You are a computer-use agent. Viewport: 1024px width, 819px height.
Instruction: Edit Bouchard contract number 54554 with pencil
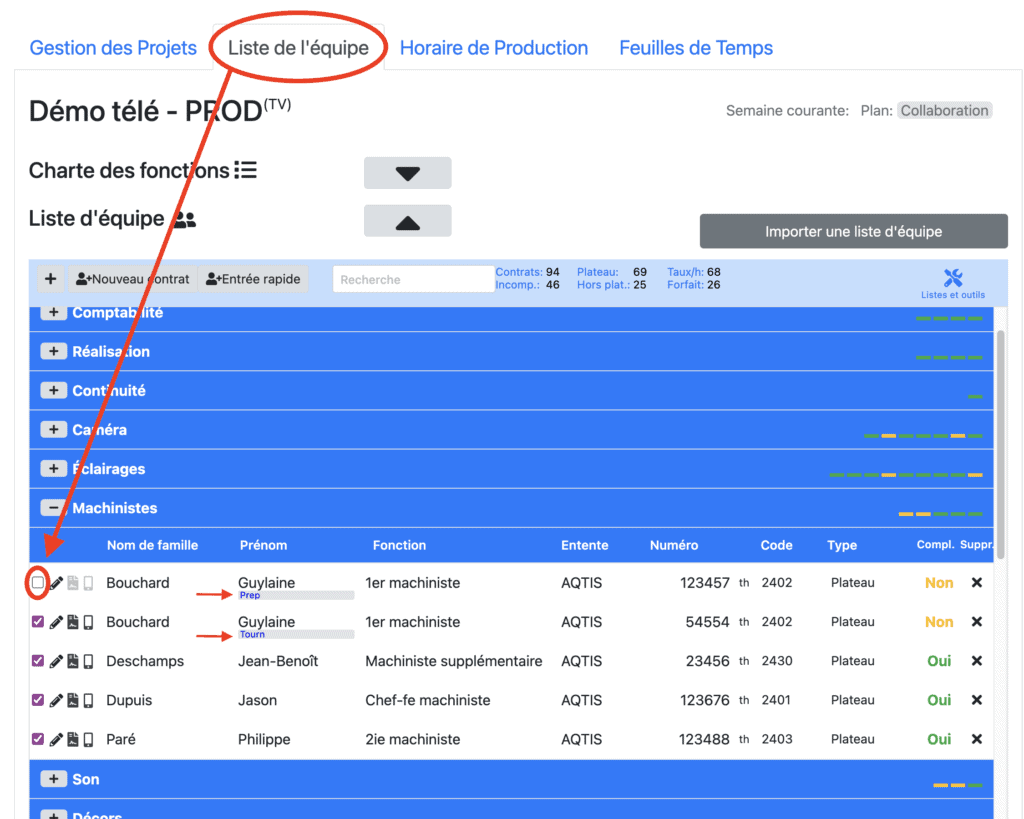coord(56,622)
